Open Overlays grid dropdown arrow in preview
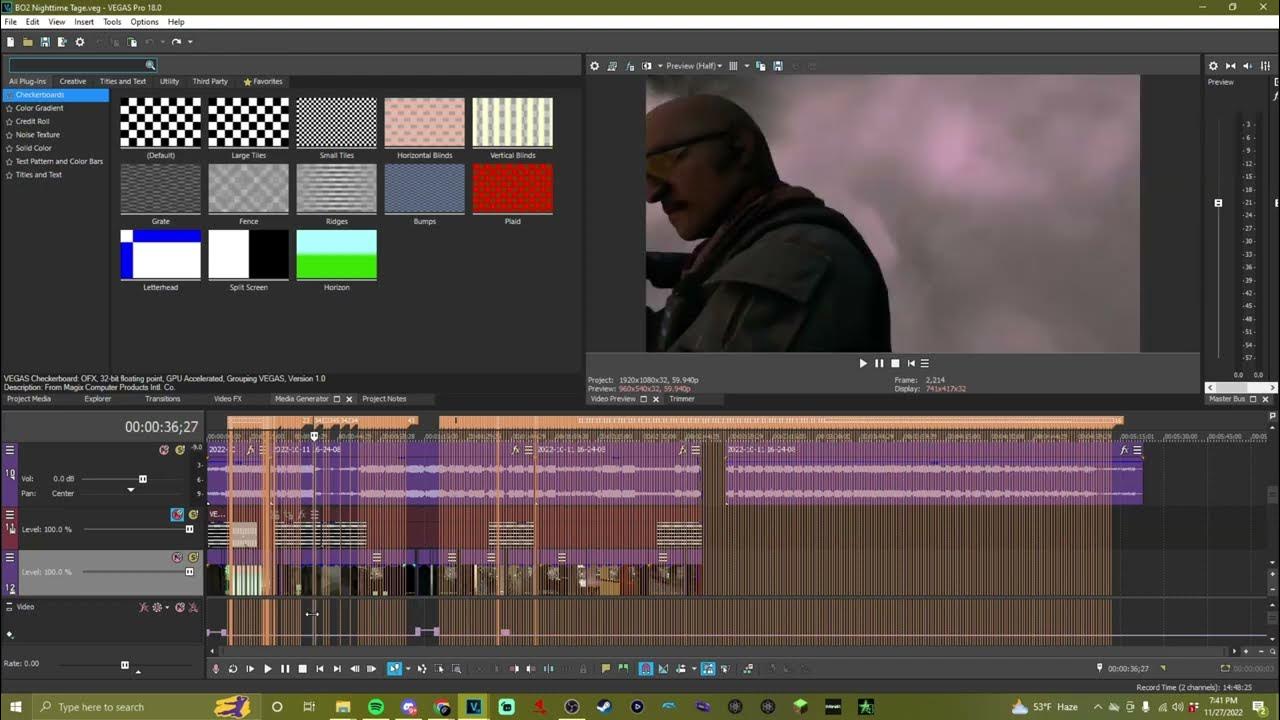 click(747, 66)
